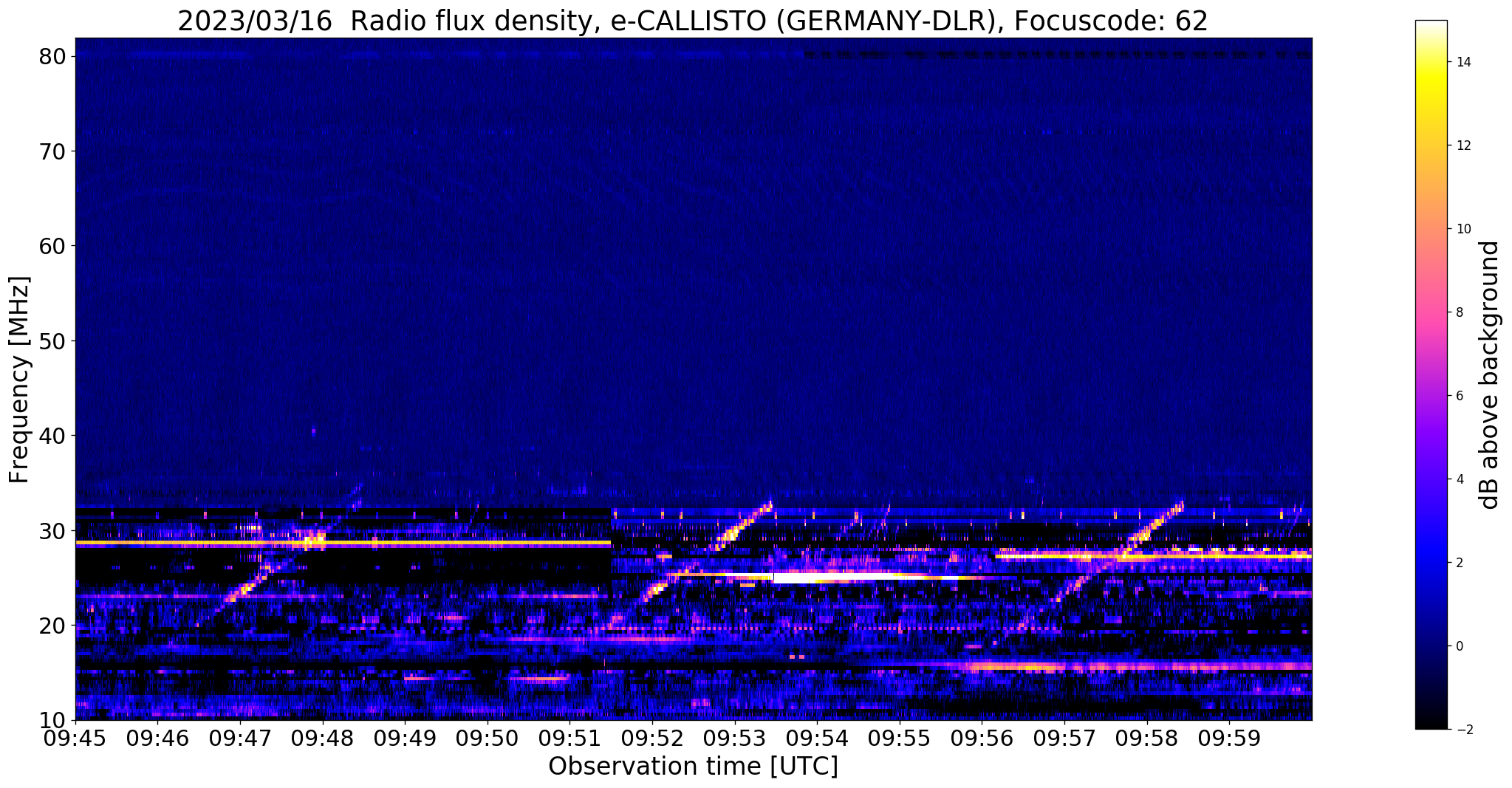Click the 09:47 time tick label

[x=240, y=739]
